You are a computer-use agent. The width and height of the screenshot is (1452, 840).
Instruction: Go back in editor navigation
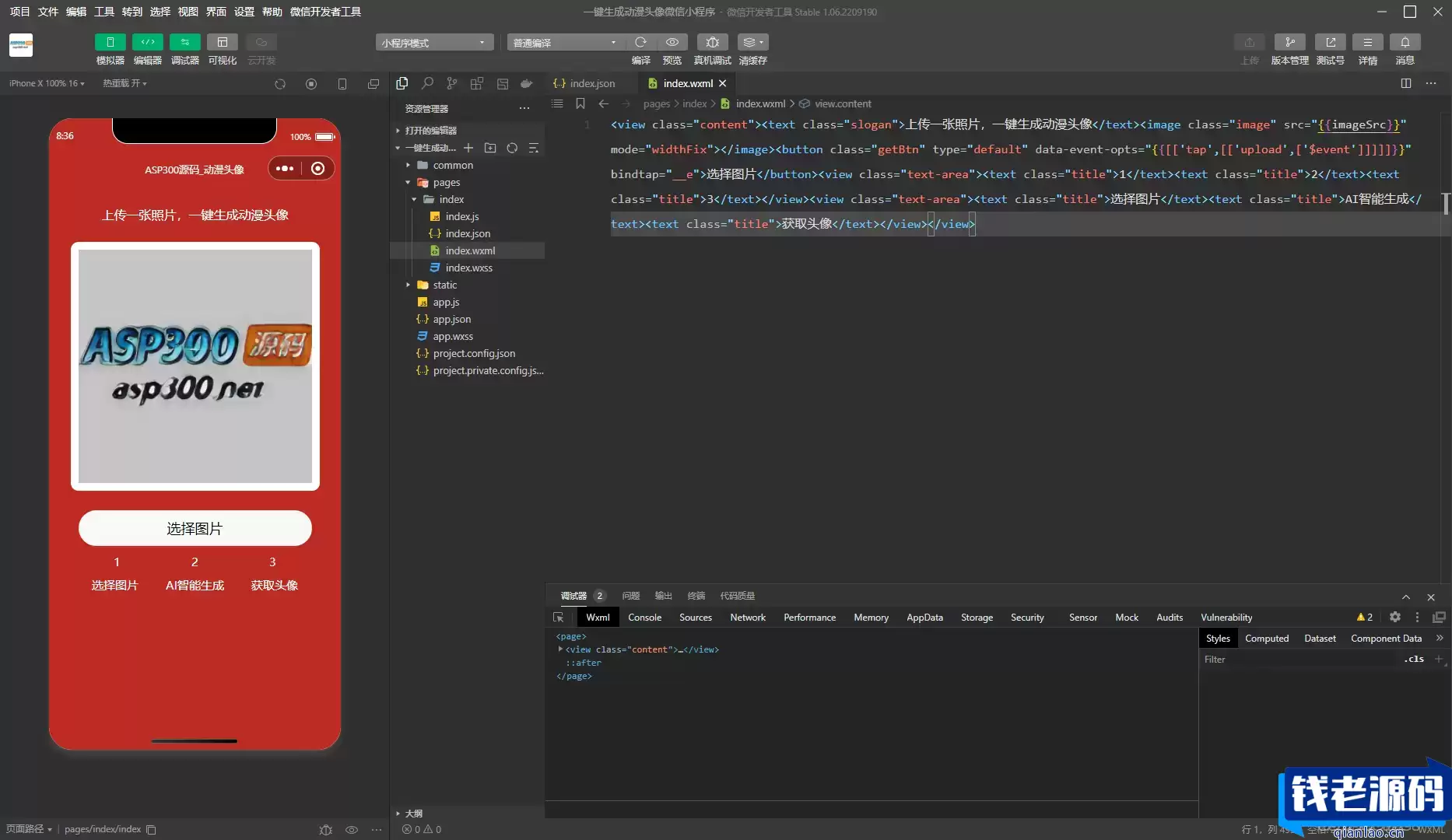point(604,103)
